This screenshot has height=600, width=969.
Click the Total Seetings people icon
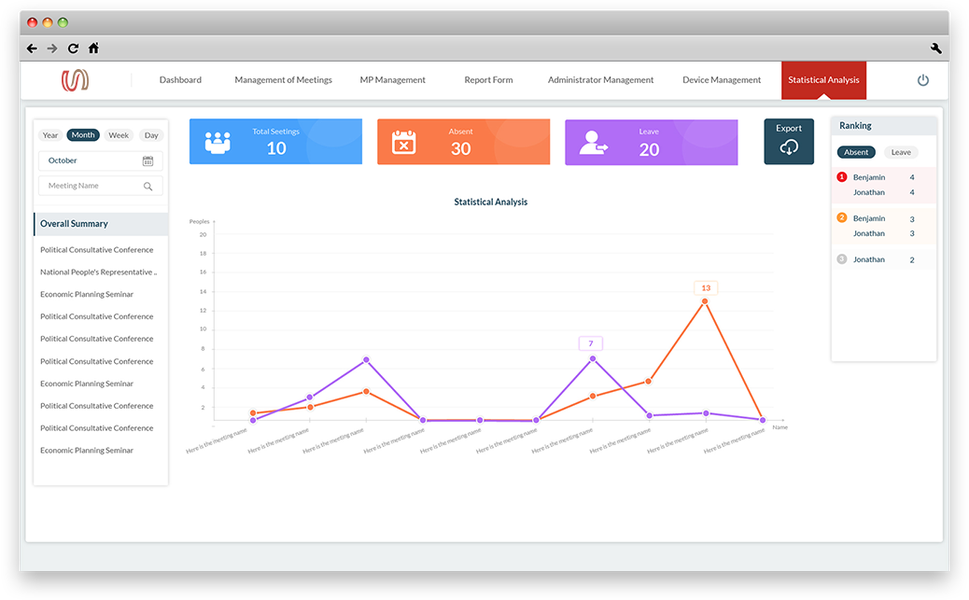pyautogui.click(x=218, y=142)
